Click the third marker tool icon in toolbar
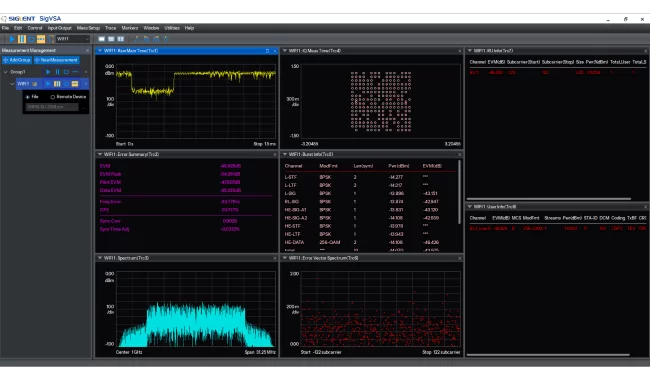Viewport: 650px width, 380px height. pyautogui.click(x=156, y=39)
